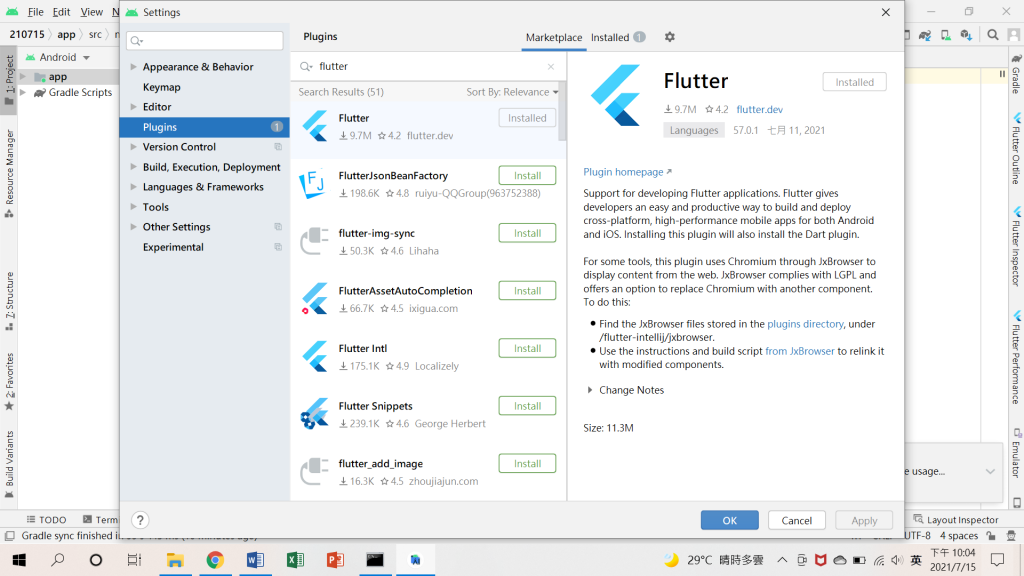Switch to the Installed tab
This screenshot has height=576, width=1024.
[x=618, y=37]
